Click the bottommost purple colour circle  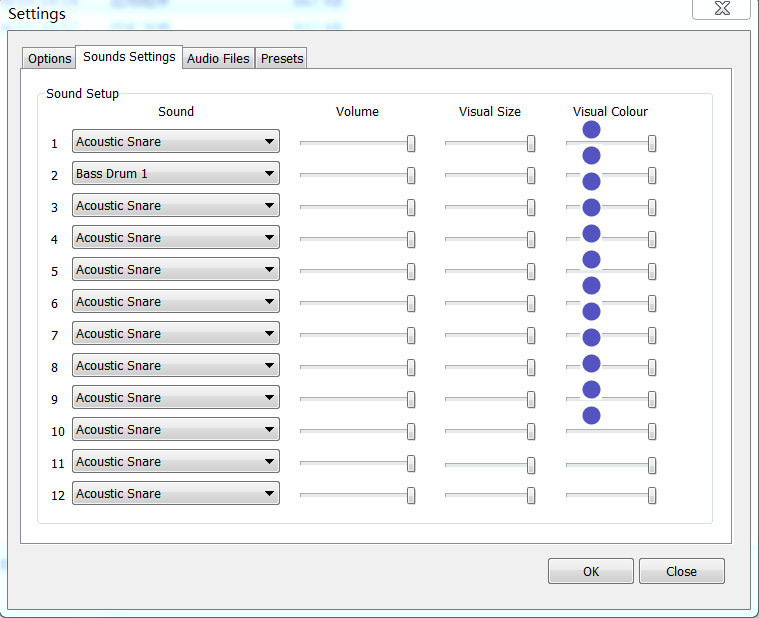tap(591, 415)
